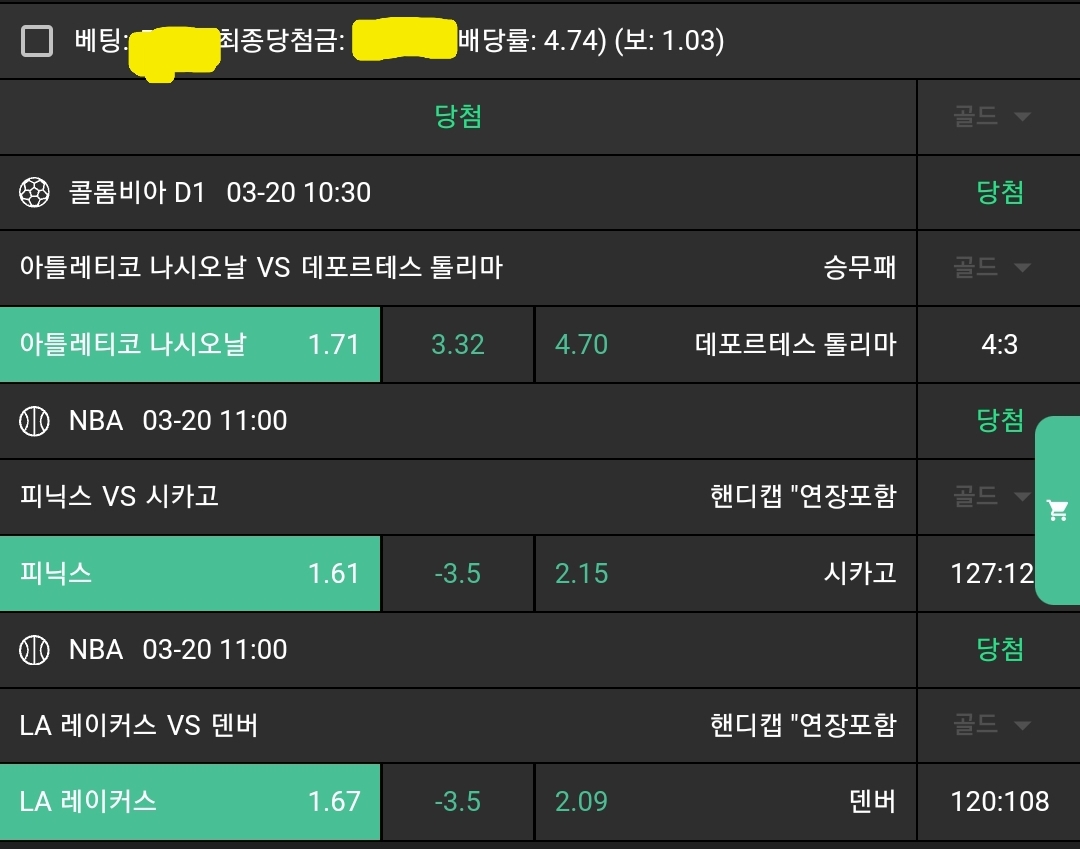The width and height of the screenshot is (1080, 849).
Task: Tick the bet slip checkbox at top
Action: tap(37, 41)
